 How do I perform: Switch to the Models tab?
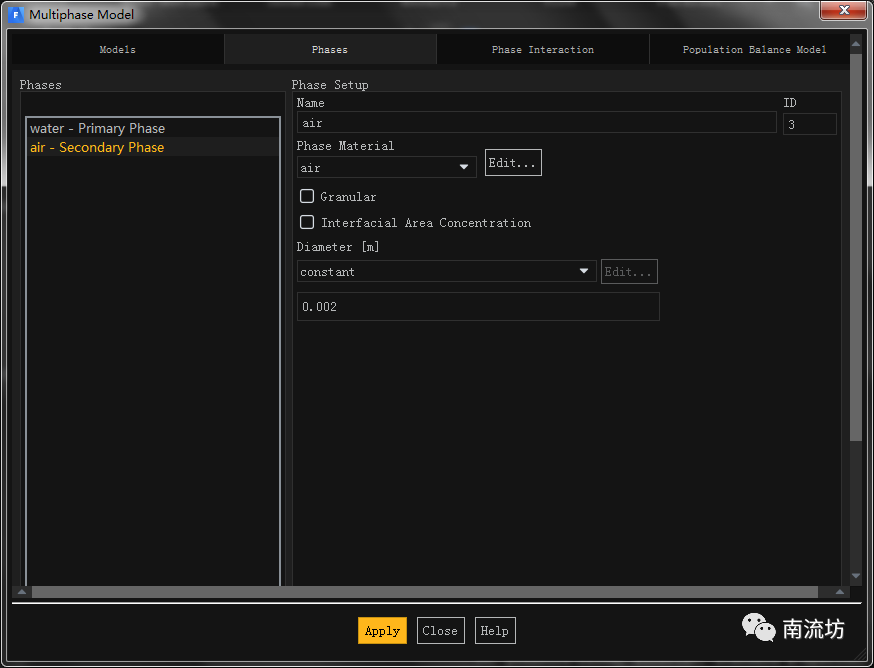117,50
